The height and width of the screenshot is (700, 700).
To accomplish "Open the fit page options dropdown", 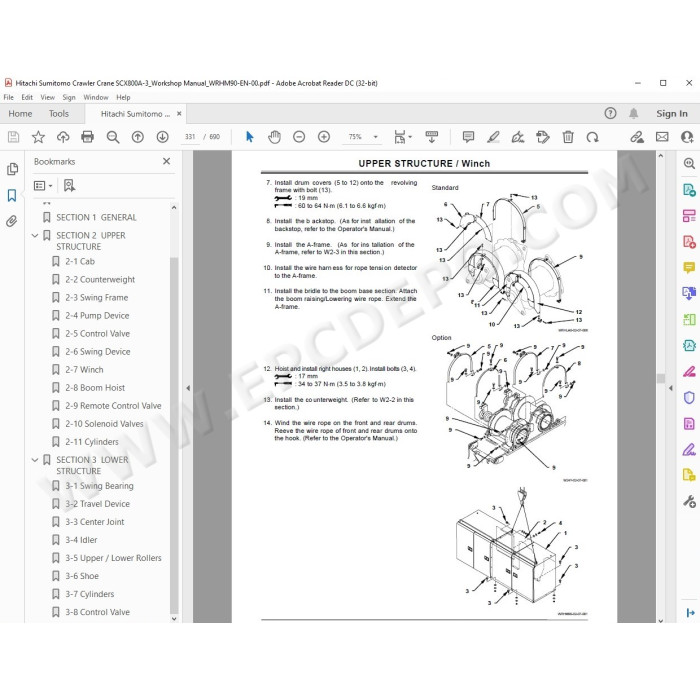I will [x=403, y=137].
